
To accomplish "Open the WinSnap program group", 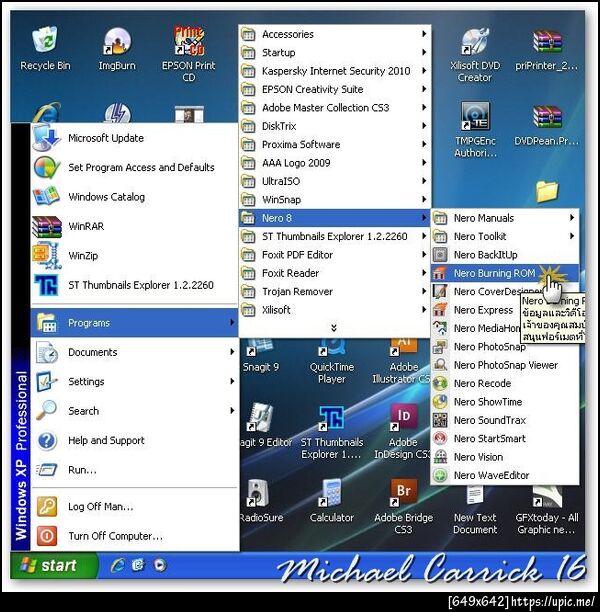I will [x=335, y=199].
